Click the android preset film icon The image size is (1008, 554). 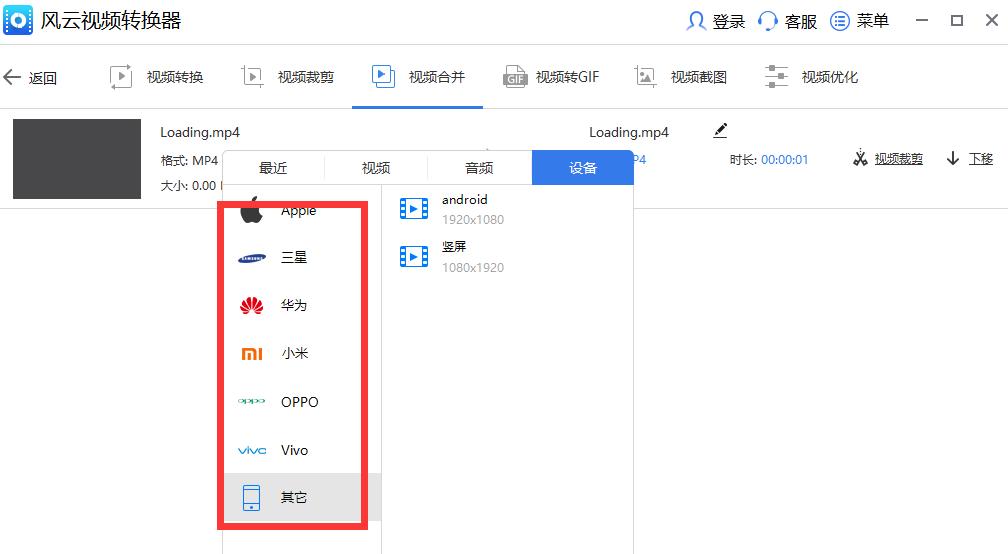[414, 209]
